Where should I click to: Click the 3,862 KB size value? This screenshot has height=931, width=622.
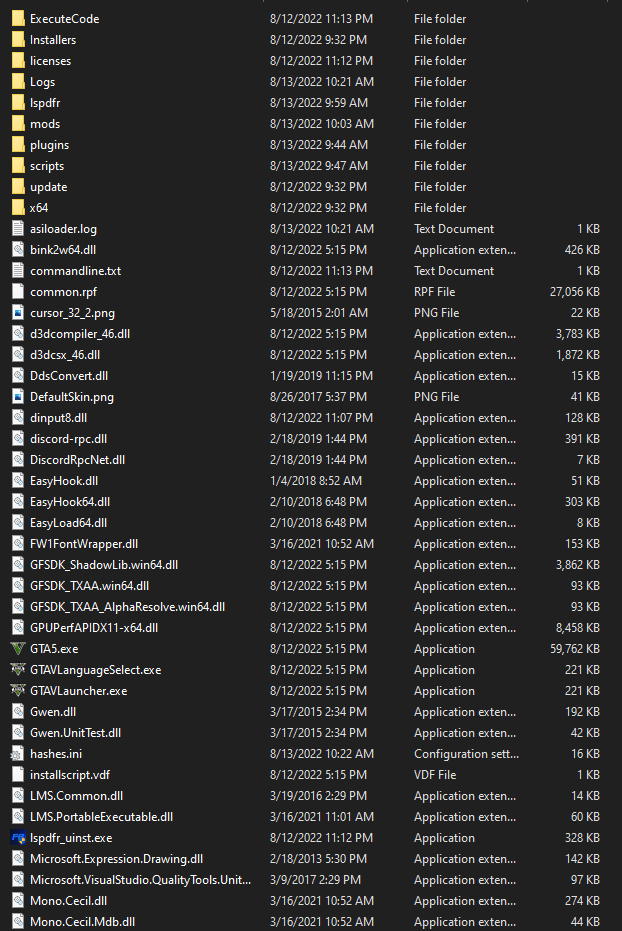point(577,565)
